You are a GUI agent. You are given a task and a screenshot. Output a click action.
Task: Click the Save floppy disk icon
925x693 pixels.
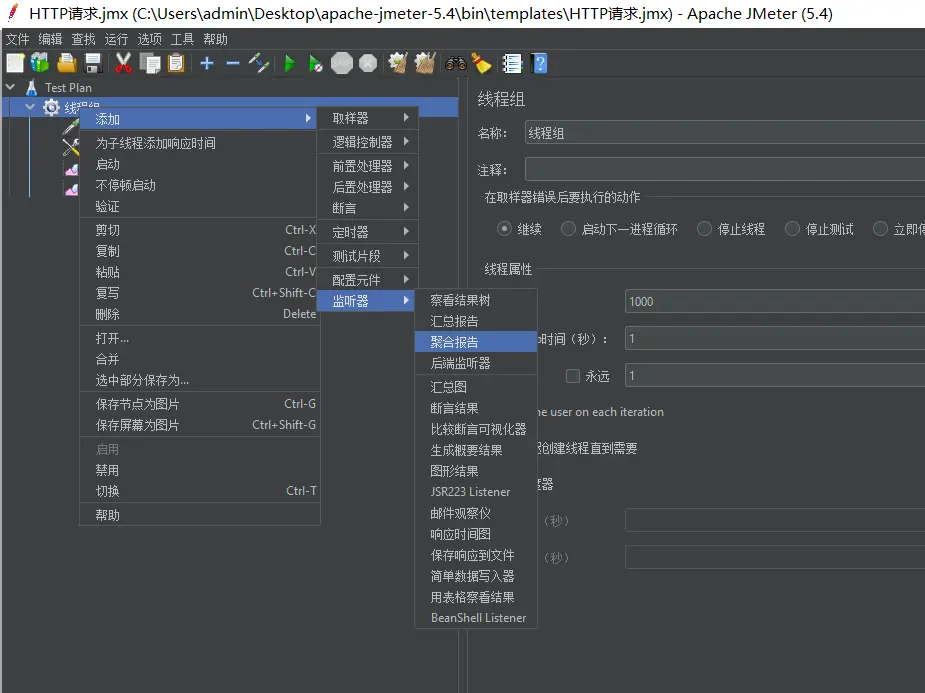click(93, 63)
